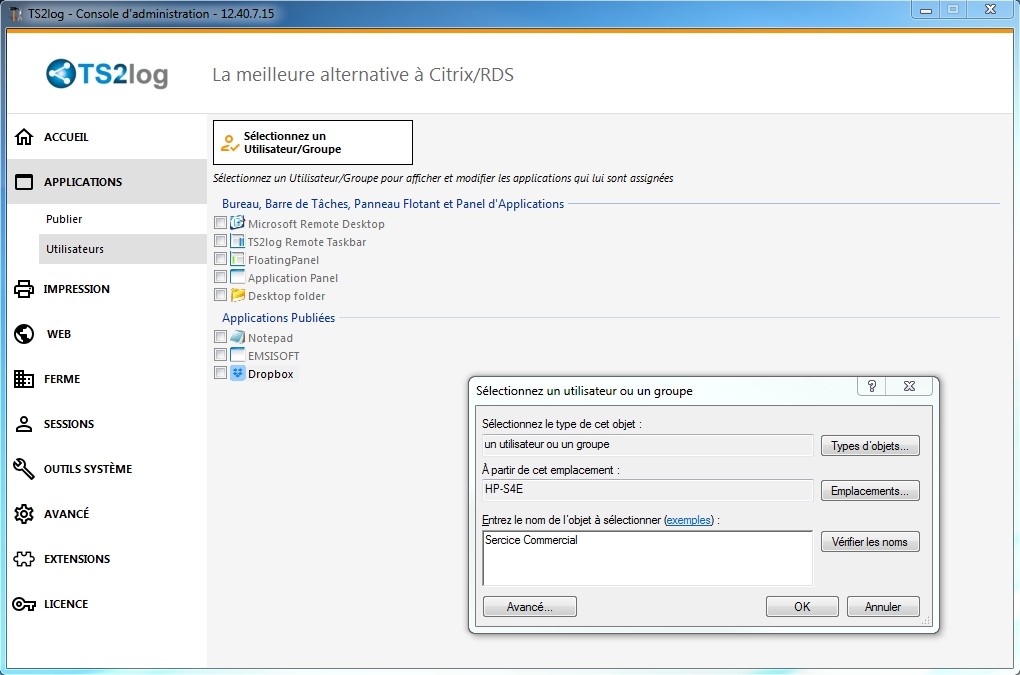1020x675 pixels.
Task: Check the Notepad checkbox
Action: [221, 338]
